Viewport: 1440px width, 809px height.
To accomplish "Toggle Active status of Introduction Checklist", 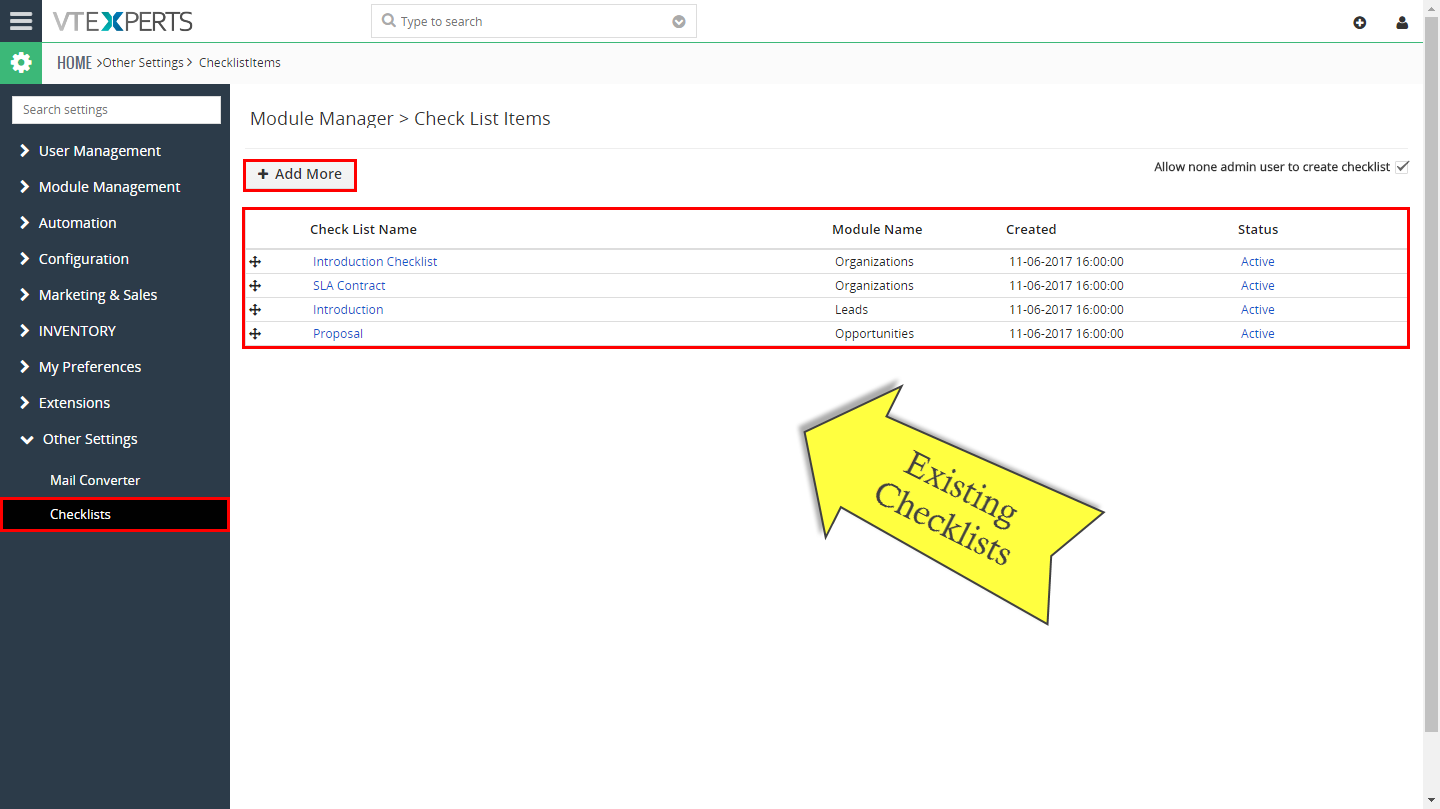I will [1258, 261].
